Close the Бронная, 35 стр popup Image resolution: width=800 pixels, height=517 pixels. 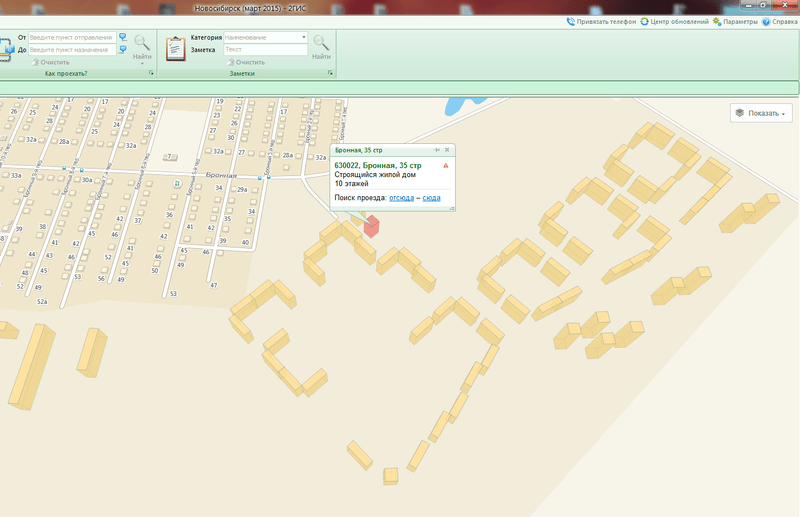tap(448, 150)
